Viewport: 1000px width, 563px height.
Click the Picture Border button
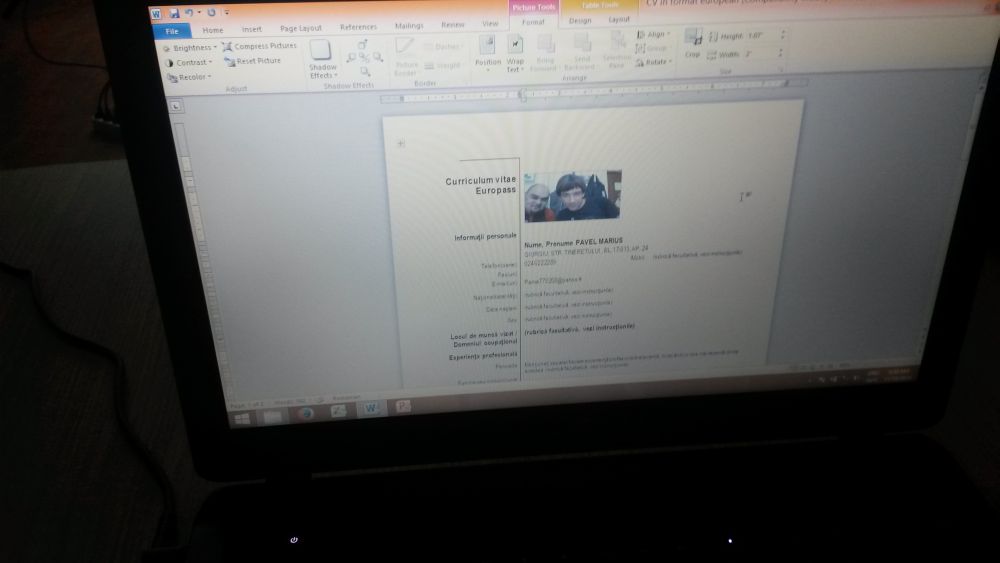click(x=406, y=56)
